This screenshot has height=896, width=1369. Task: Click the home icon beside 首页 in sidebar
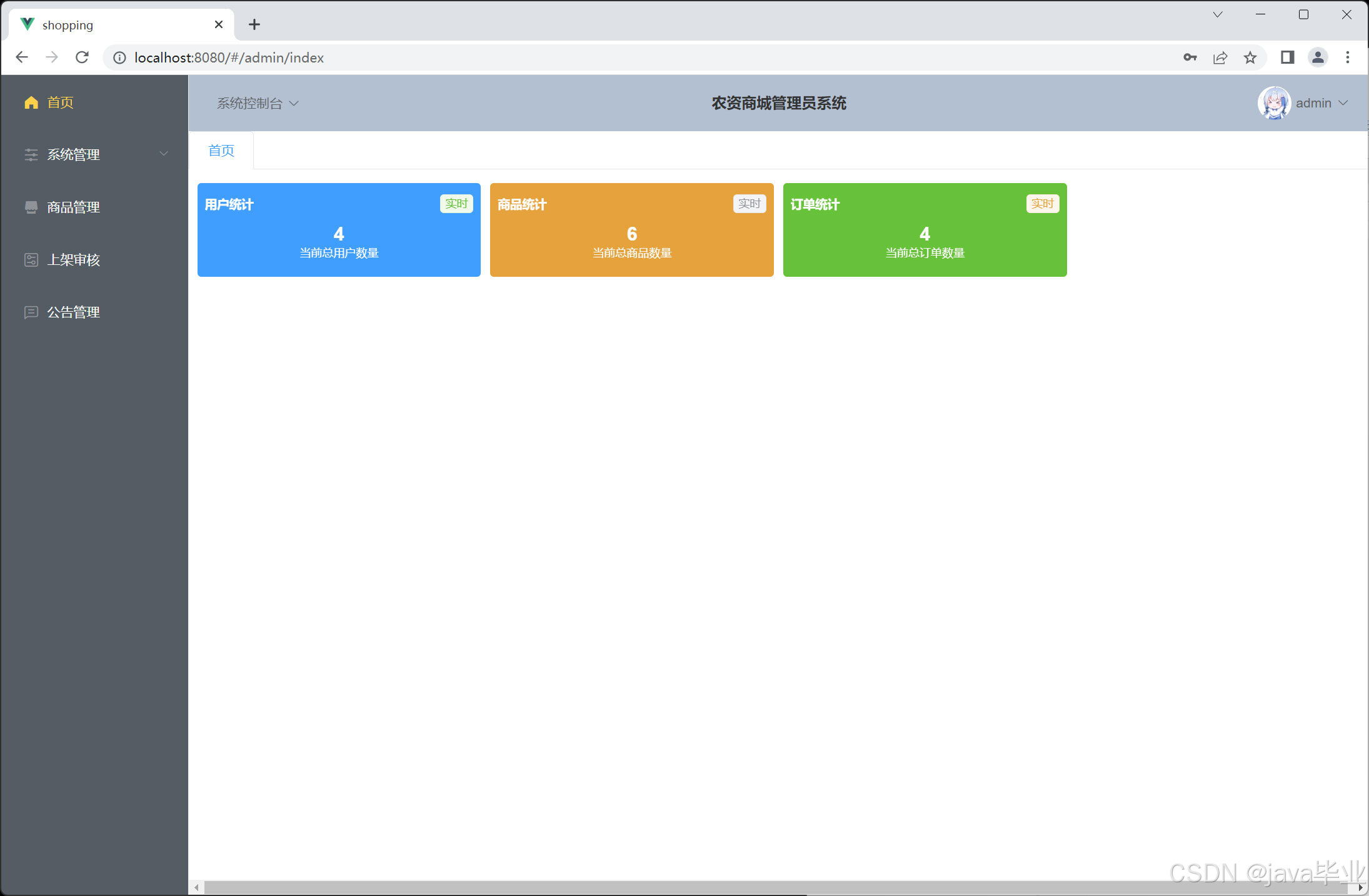[31, 102]
